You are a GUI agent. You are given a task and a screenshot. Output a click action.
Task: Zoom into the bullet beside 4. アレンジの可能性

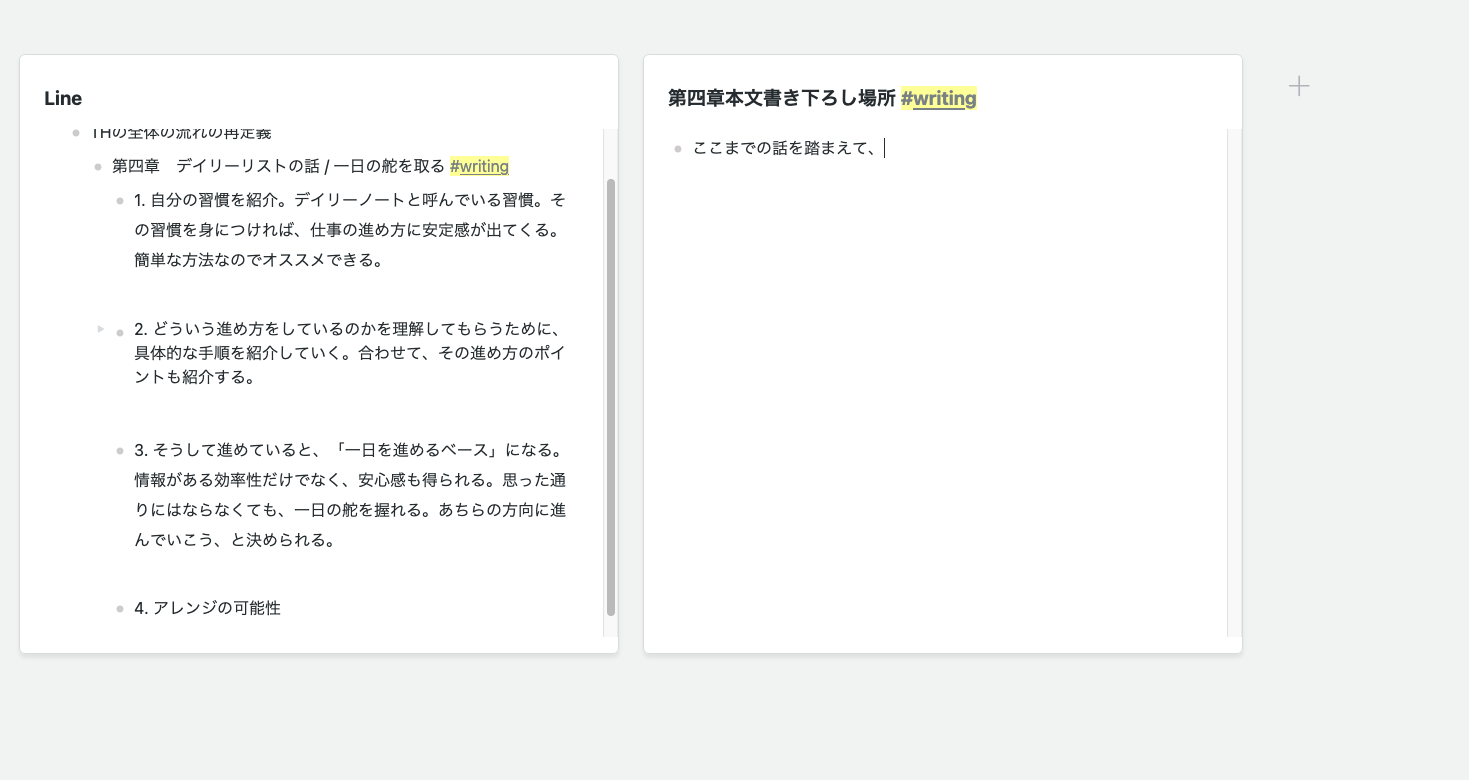120,608
